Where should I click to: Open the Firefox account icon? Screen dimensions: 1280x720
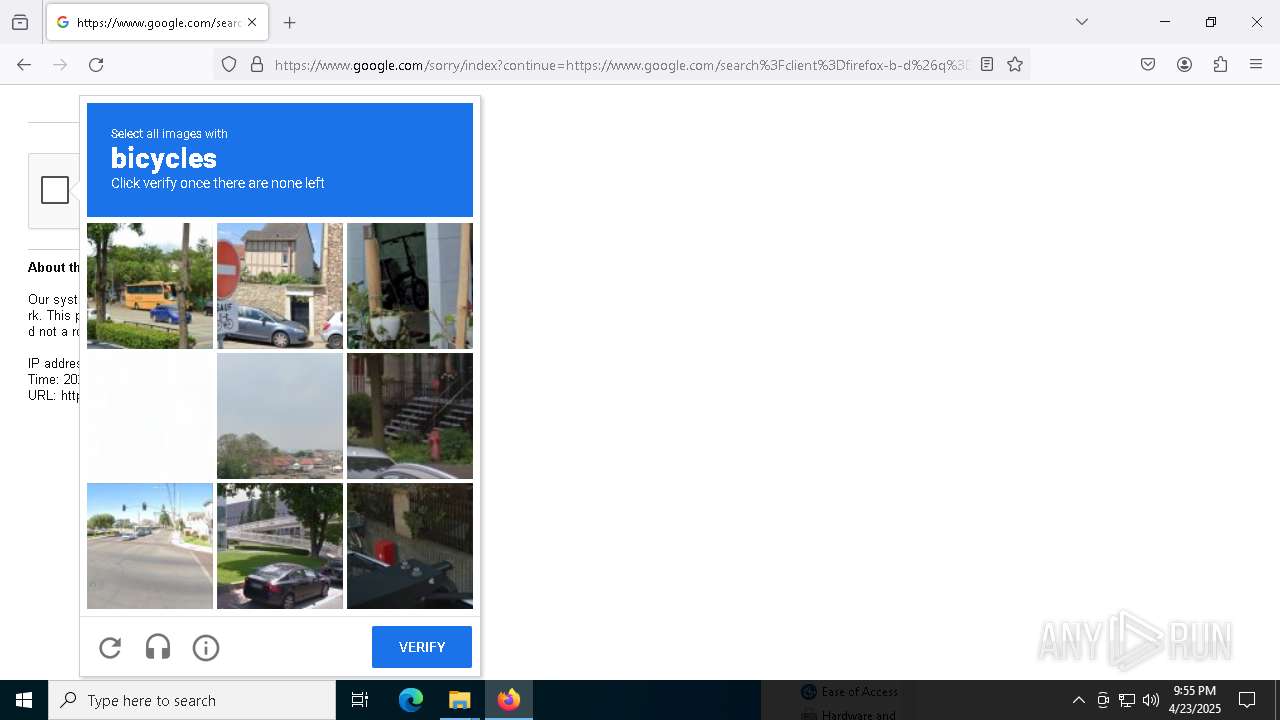(1184, 65)
